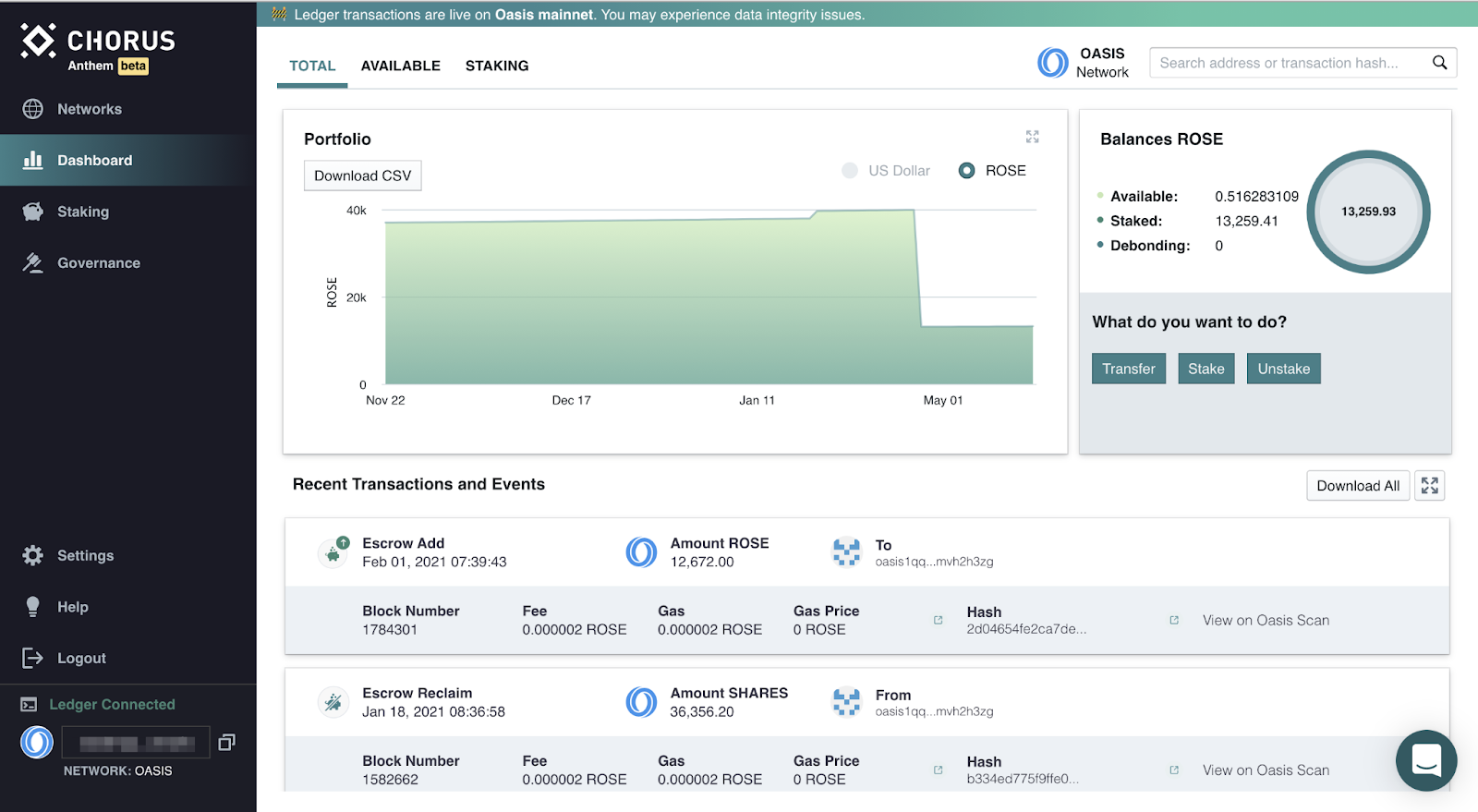The height and width of the screenshot is (812, 1478).
Task: Switch to the AVAILABLE tab
Action: click(401, 66)
